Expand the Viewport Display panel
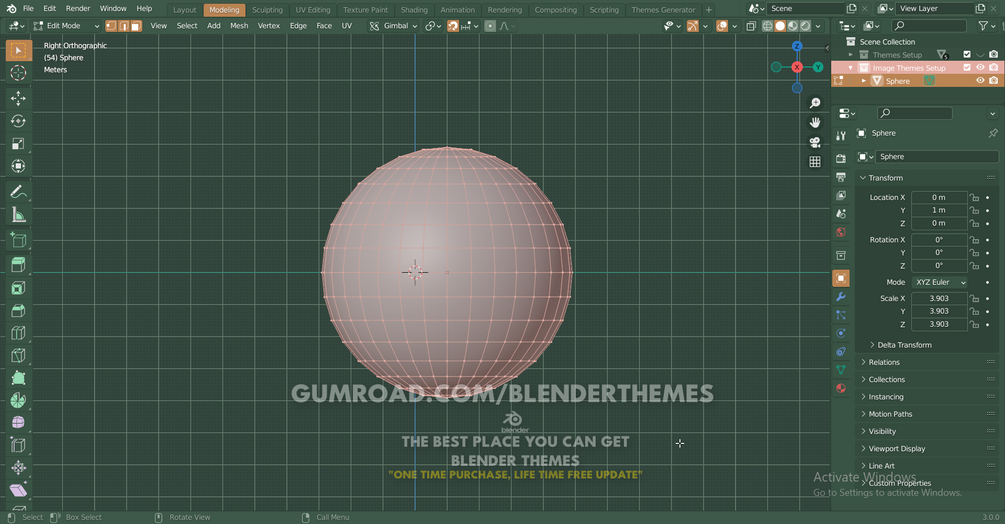Viewport: 1005px width, 524px height. (x=897, y=448)
